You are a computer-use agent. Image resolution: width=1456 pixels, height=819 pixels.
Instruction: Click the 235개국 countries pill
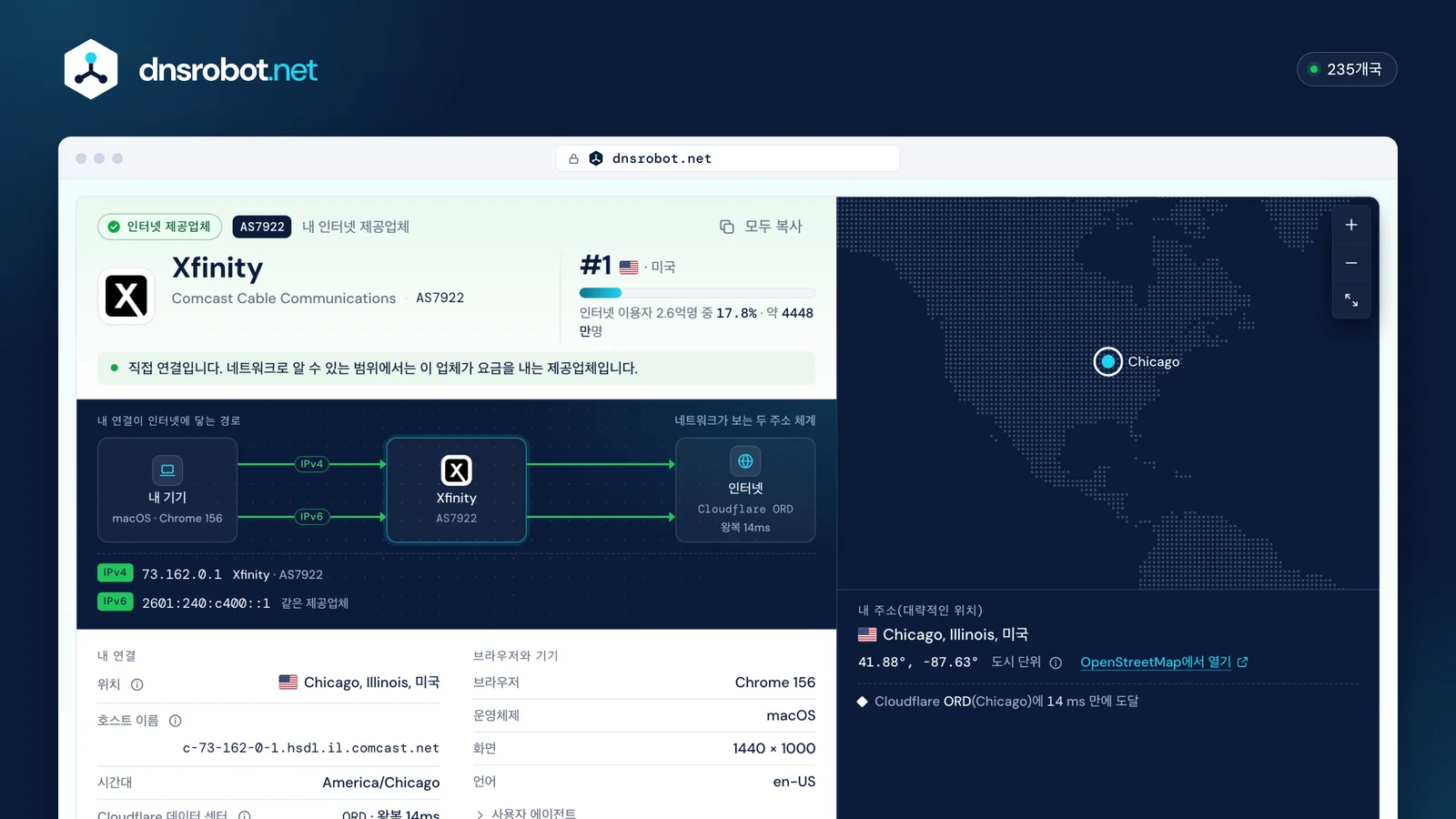click(1347, 69)
